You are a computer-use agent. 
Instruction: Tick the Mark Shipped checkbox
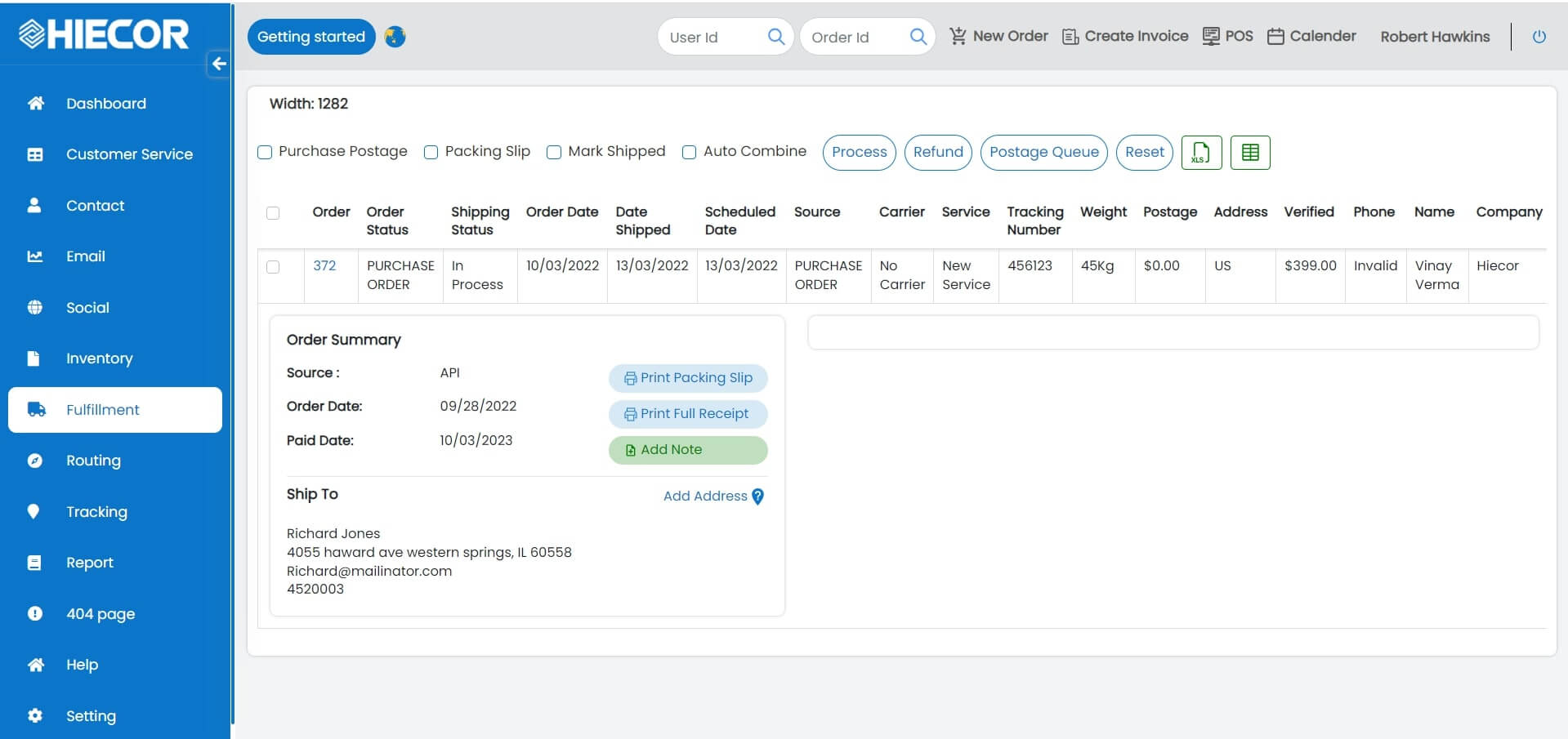click(554, 153)
